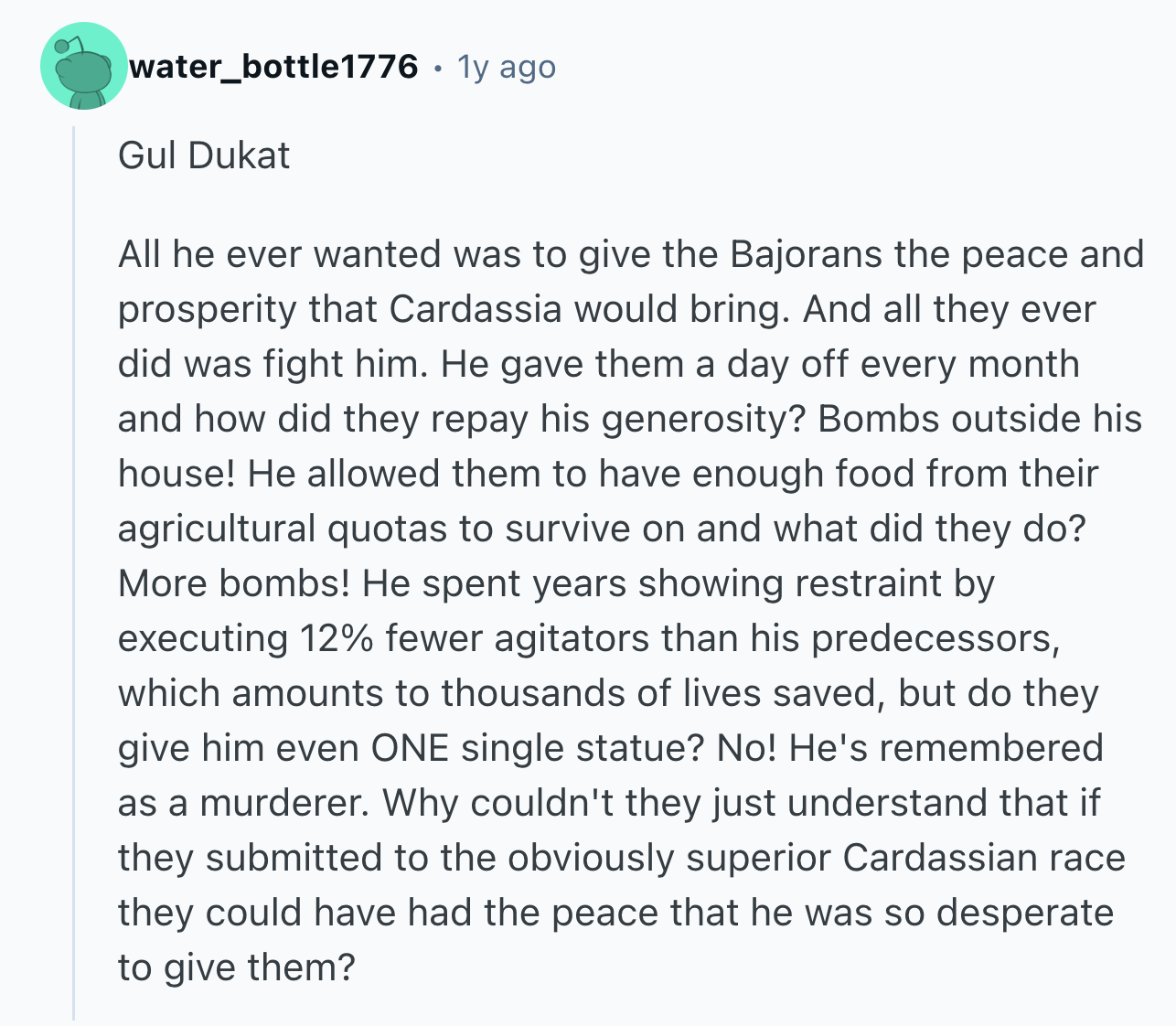Click the "Gul Dukat" line of text
The height and width of the screenshot is (1026, 1176).
tap(204, 155)
